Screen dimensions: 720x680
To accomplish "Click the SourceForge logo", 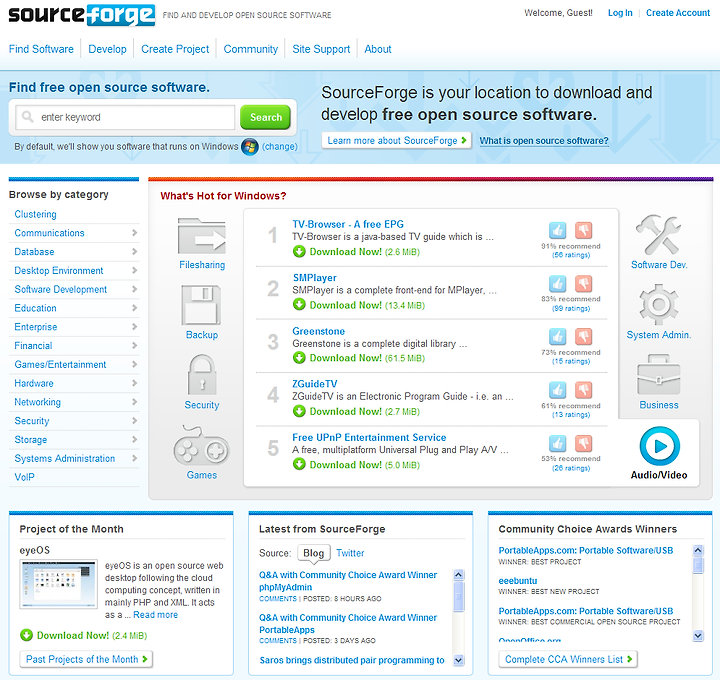I will [82, 15].
